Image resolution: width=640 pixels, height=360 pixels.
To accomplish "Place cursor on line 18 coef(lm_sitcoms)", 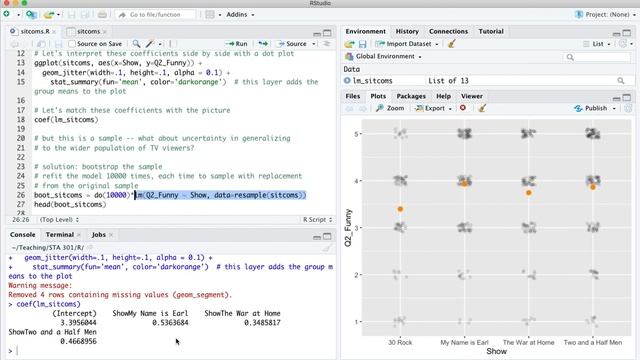I will point(66,120).
